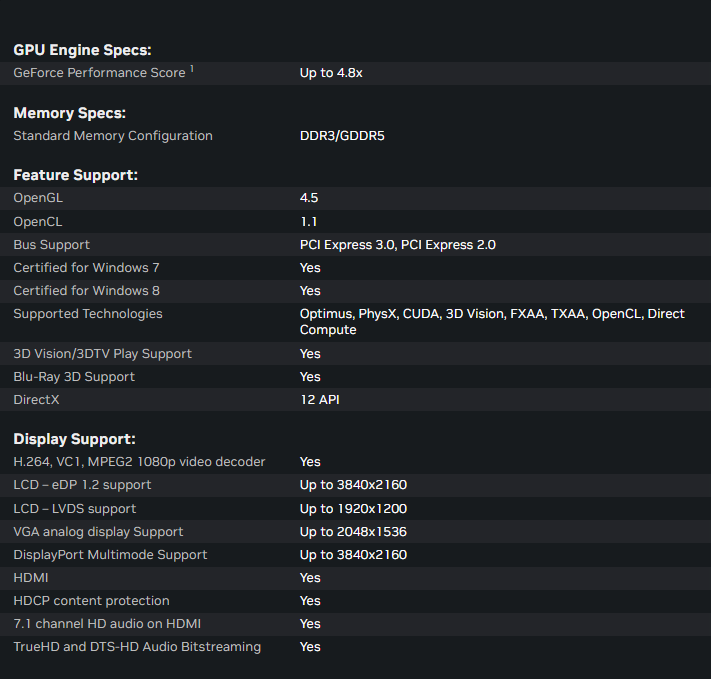Click the GPU Engine Specs heading
The height and width of the screenshot is (679, 711).
82,50
